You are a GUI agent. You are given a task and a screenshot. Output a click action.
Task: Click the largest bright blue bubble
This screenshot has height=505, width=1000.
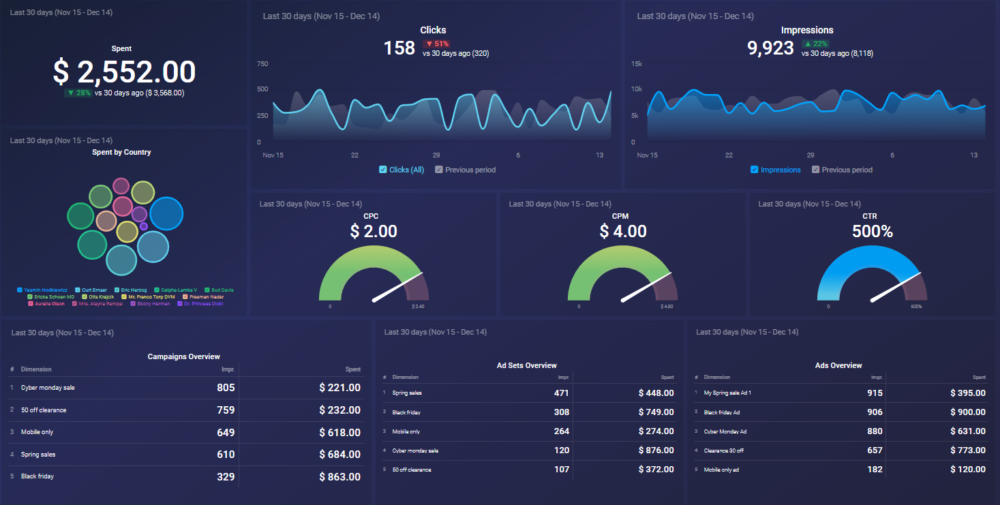coord(166,214)
